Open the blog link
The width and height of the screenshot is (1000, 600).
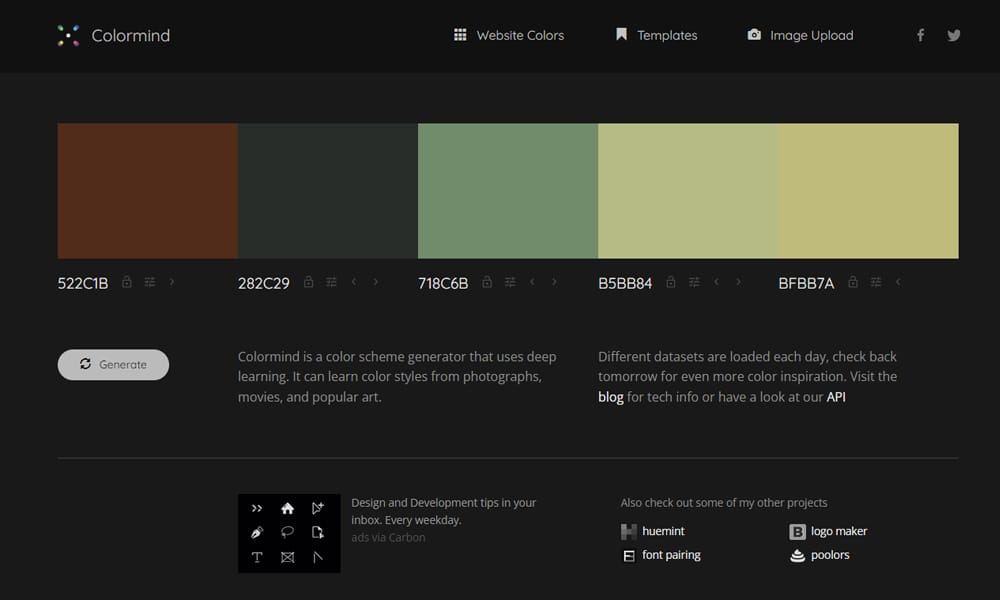610,397
